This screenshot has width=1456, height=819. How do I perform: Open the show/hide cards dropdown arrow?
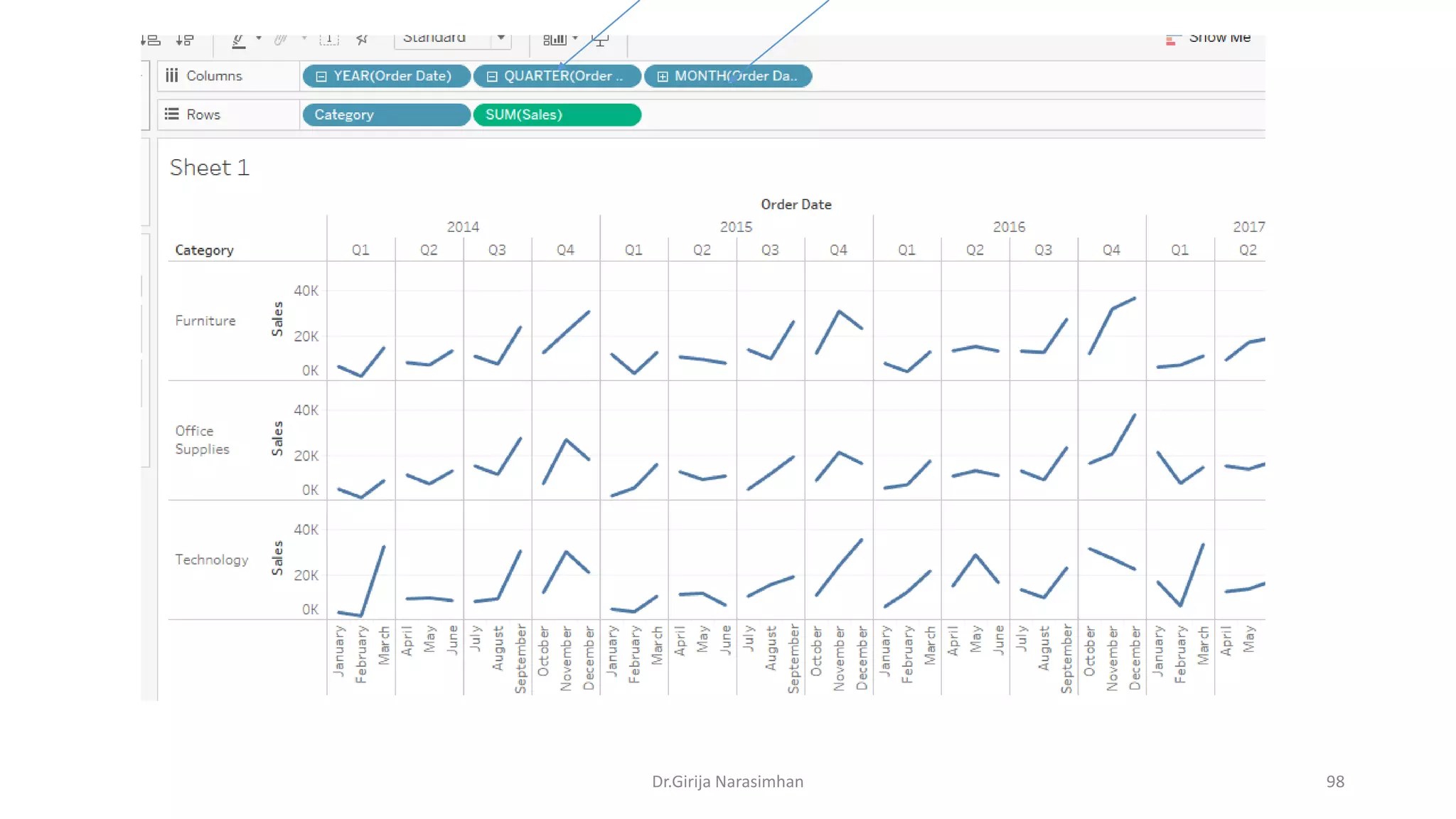click(575, 38)
